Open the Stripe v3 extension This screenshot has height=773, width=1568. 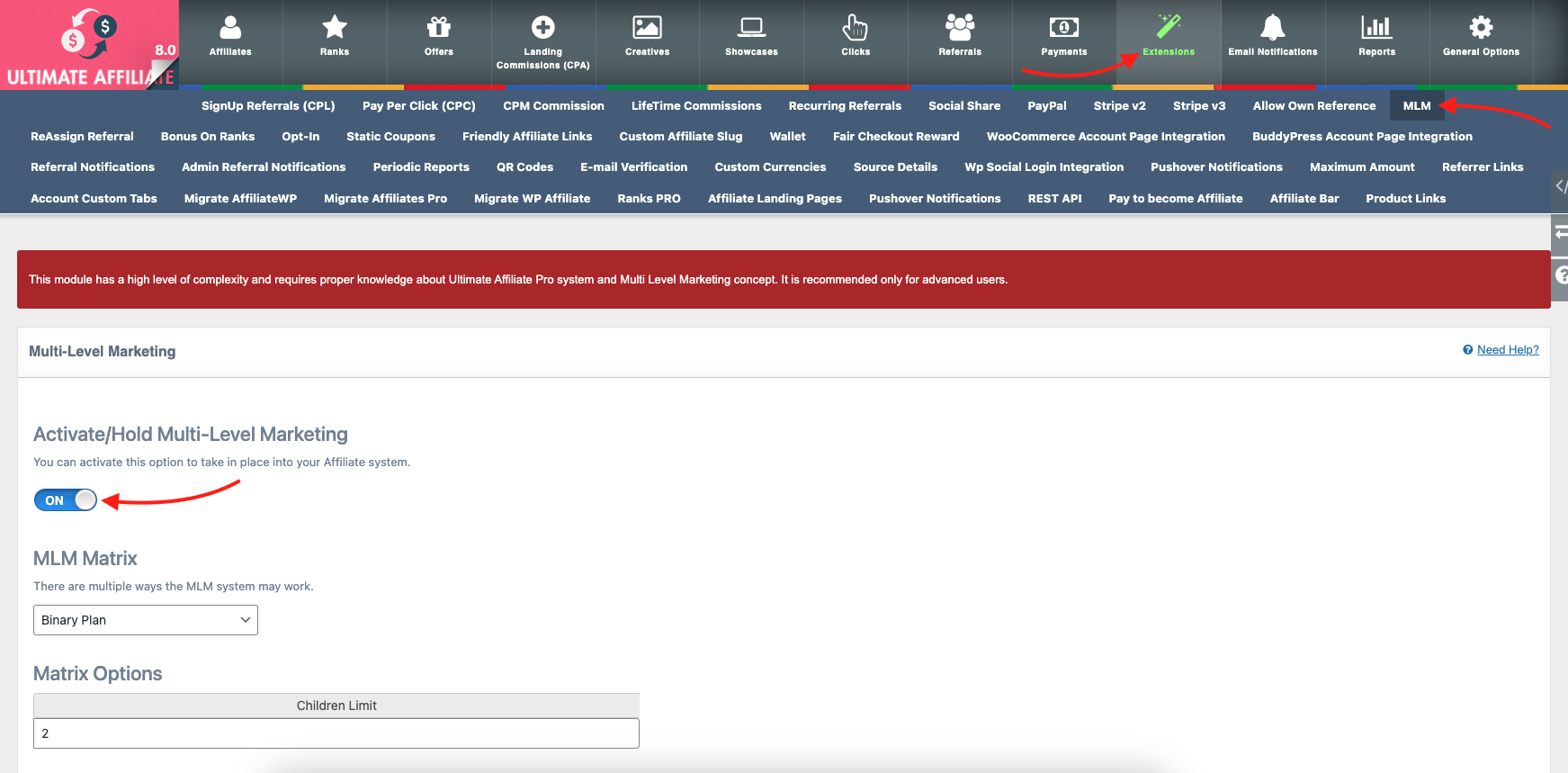[x=1199, y=106]
